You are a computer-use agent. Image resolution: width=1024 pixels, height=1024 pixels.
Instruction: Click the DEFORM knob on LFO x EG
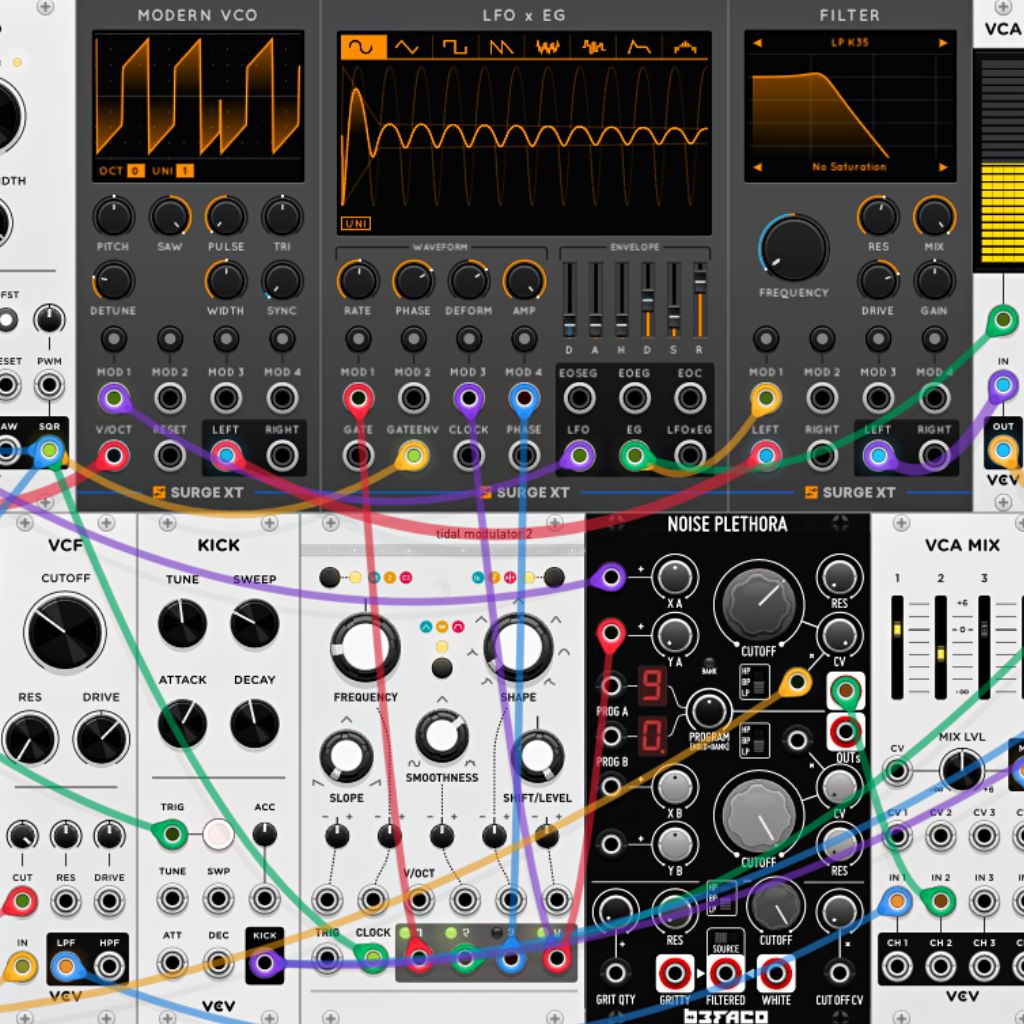(x=469, y=280)
